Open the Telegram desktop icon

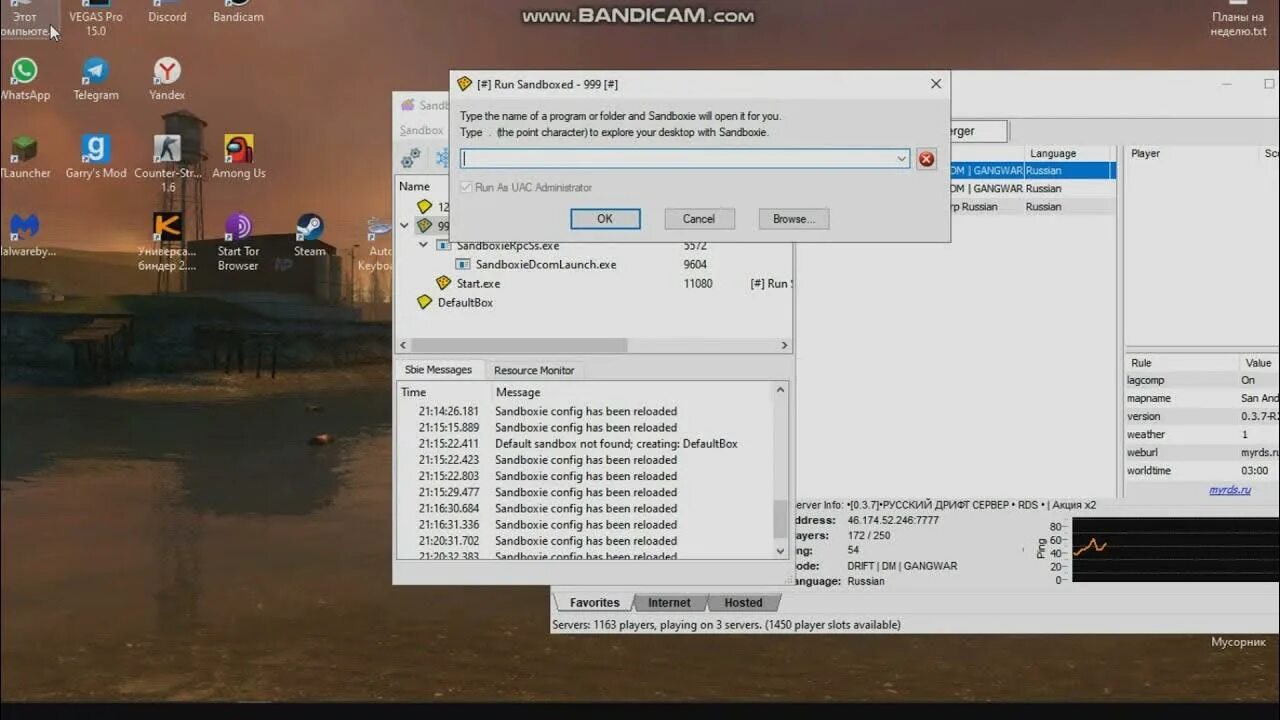click(95, 79)
